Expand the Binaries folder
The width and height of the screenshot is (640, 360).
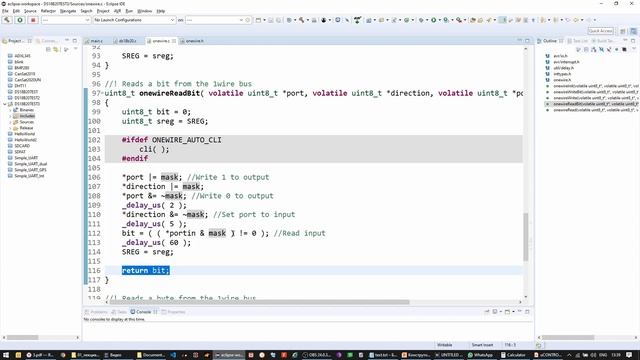10,110
